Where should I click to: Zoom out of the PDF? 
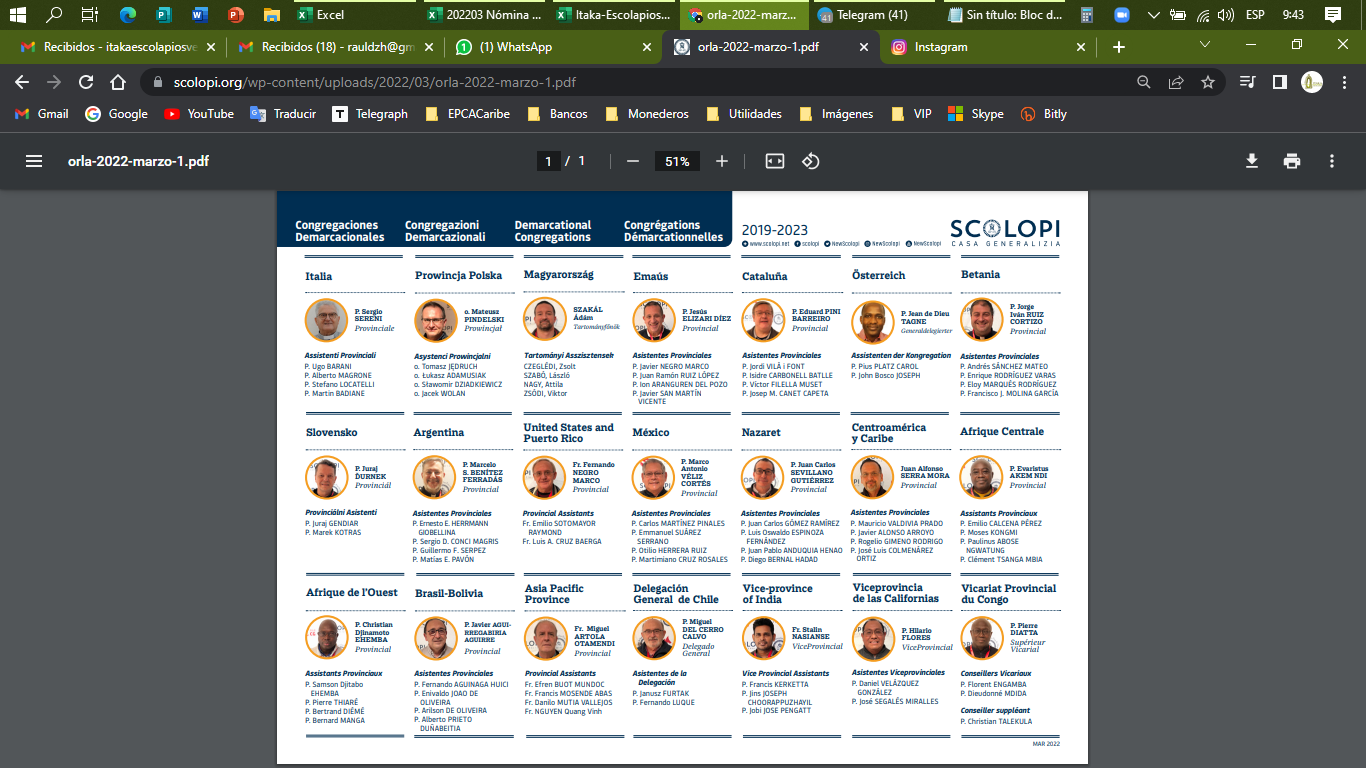coord(632,161)
